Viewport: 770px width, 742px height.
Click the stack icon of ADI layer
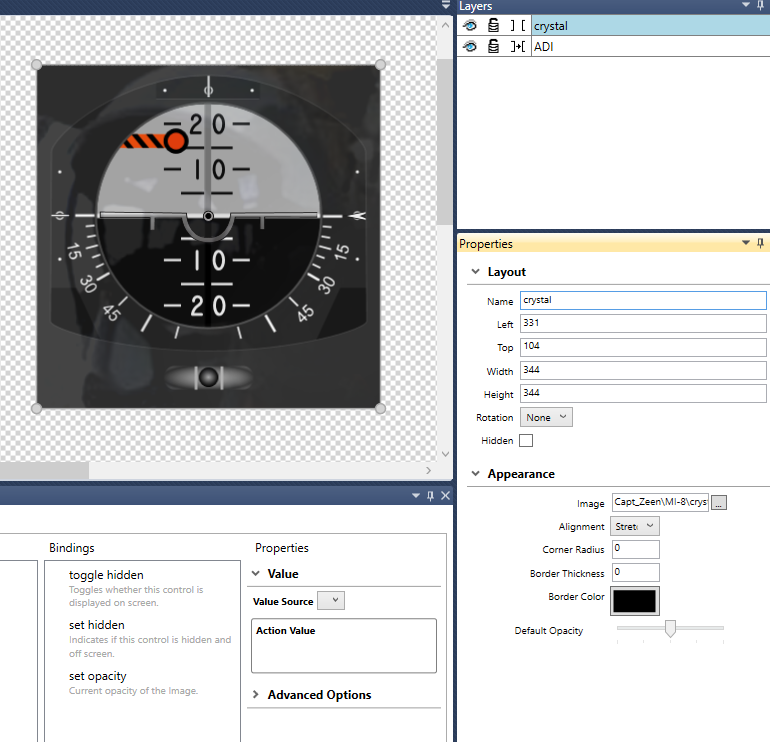click(494, 47)
